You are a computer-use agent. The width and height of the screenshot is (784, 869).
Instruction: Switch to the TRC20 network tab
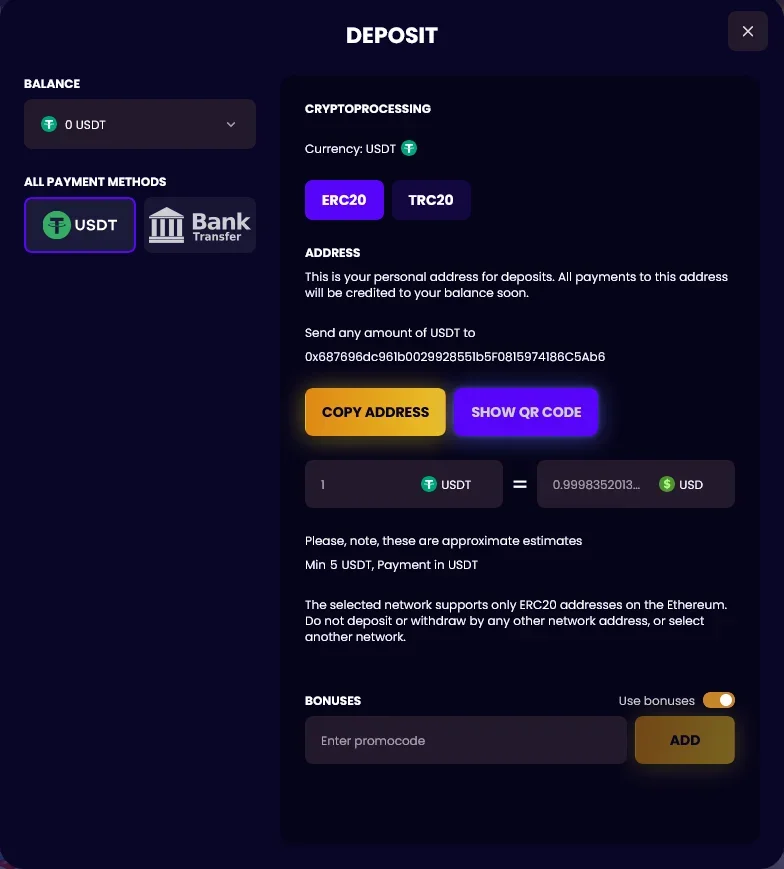coord(431,200)
